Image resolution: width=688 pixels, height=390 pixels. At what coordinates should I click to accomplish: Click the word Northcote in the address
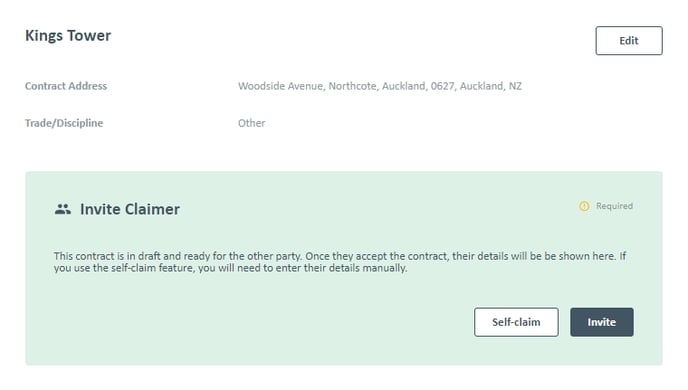coord(353,86)
